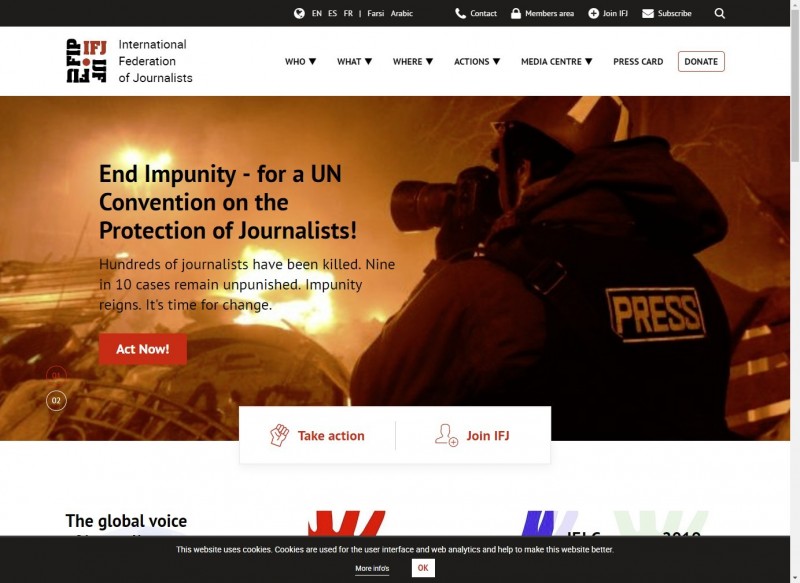Accept cookies with the OK button
The width and height of the screenshot is (800, 583).
tap(423, 568)
